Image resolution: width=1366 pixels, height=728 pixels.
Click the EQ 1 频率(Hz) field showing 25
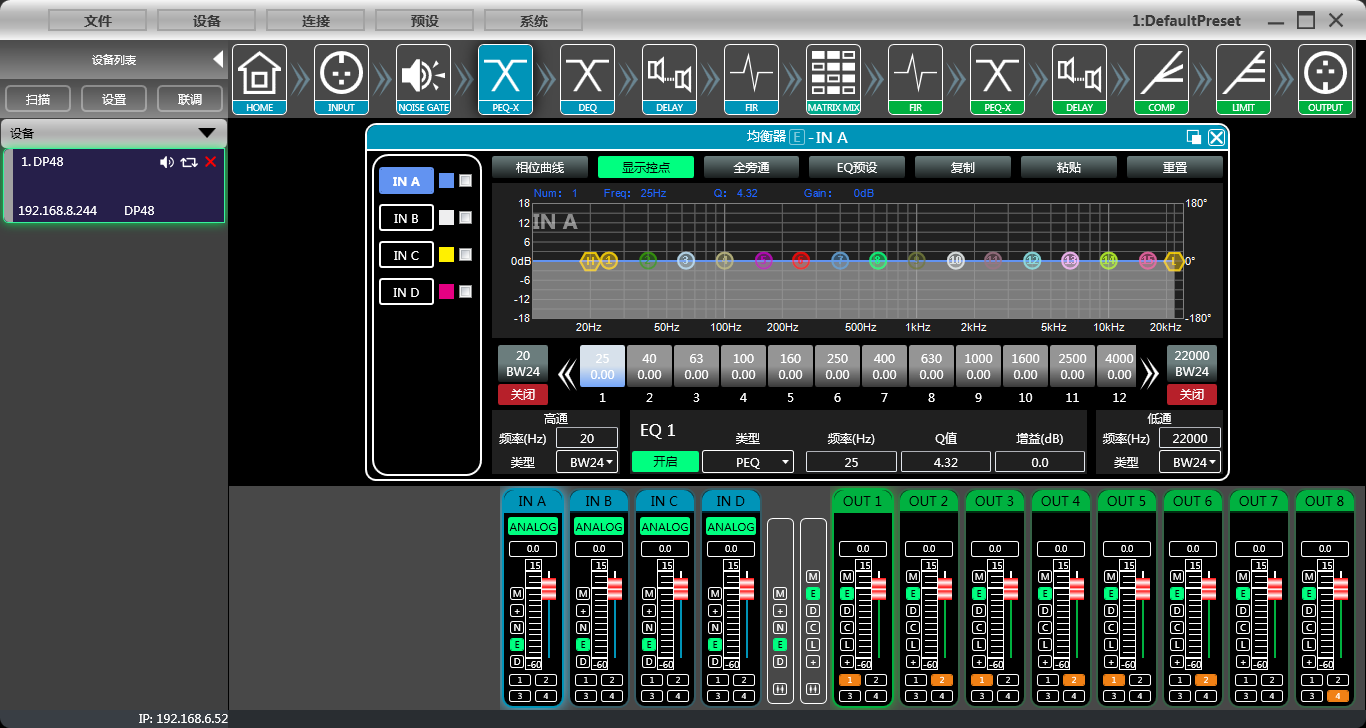(x=851, y=462)
